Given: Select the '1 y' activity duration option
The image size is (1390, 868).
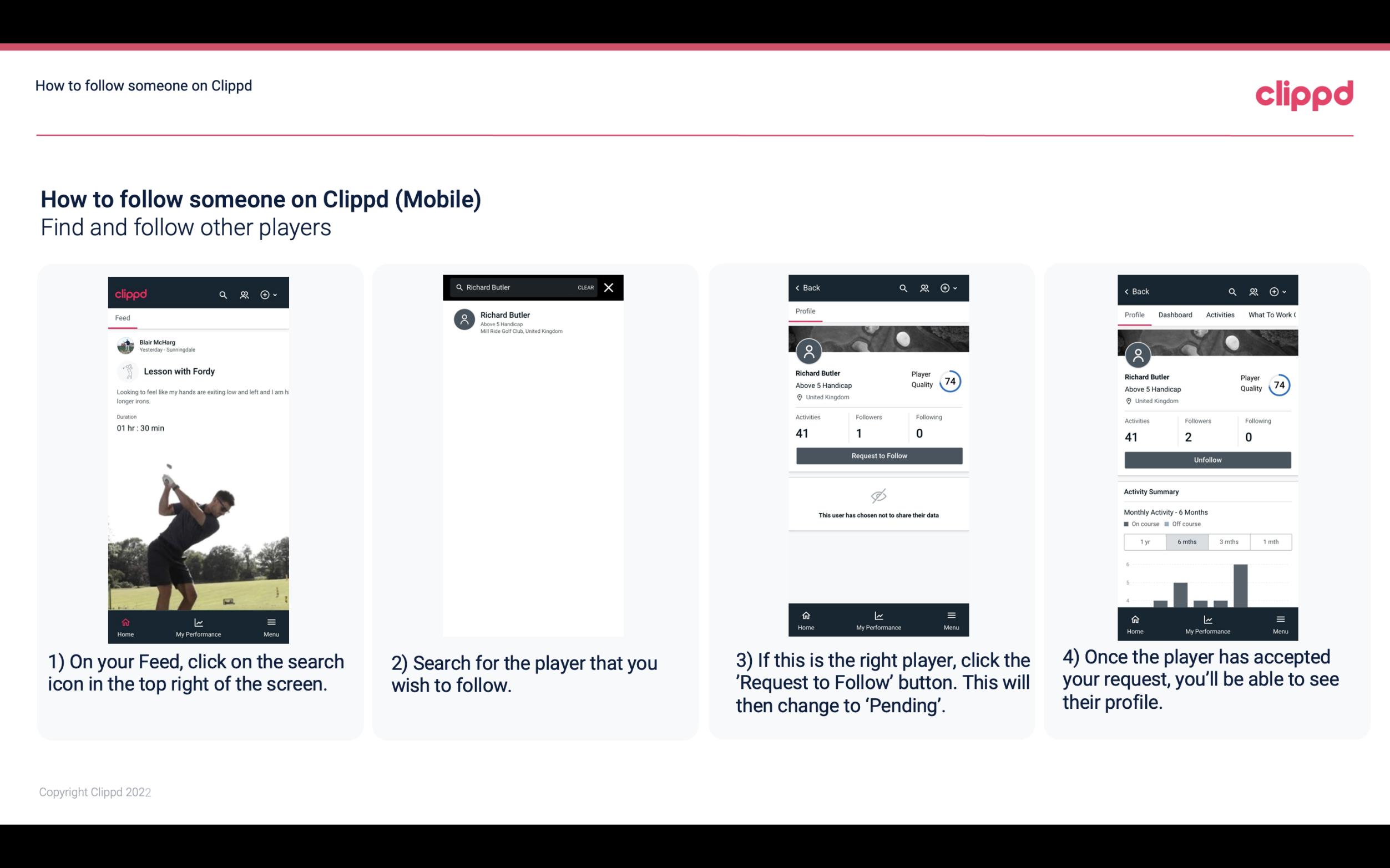Looking at the screenshot, I should pos(1145,542).
